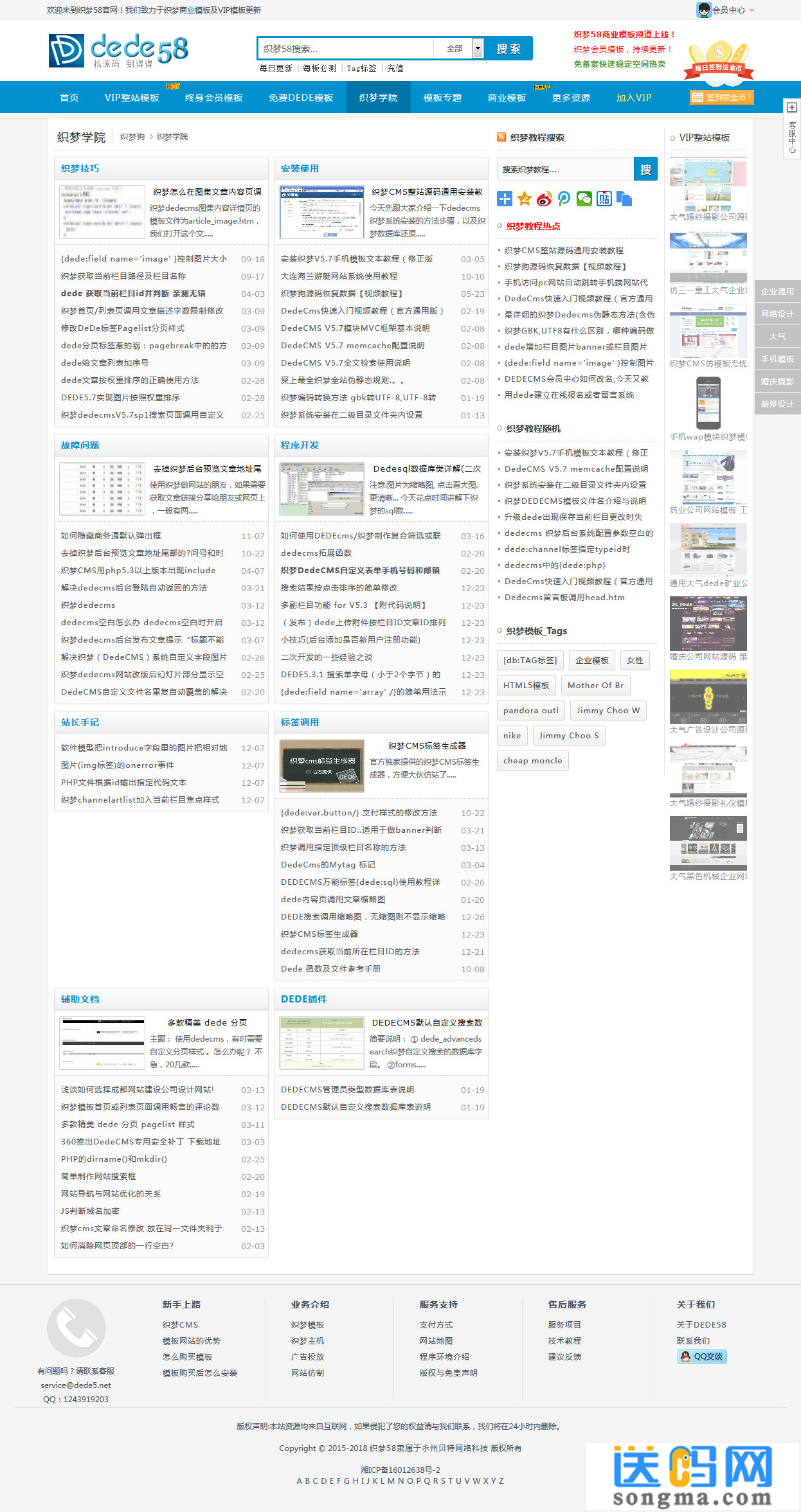Open the 织梦CMS标签生成器 thumbnail
Screen dimensions: 801x1512
[x=322, y=766]
